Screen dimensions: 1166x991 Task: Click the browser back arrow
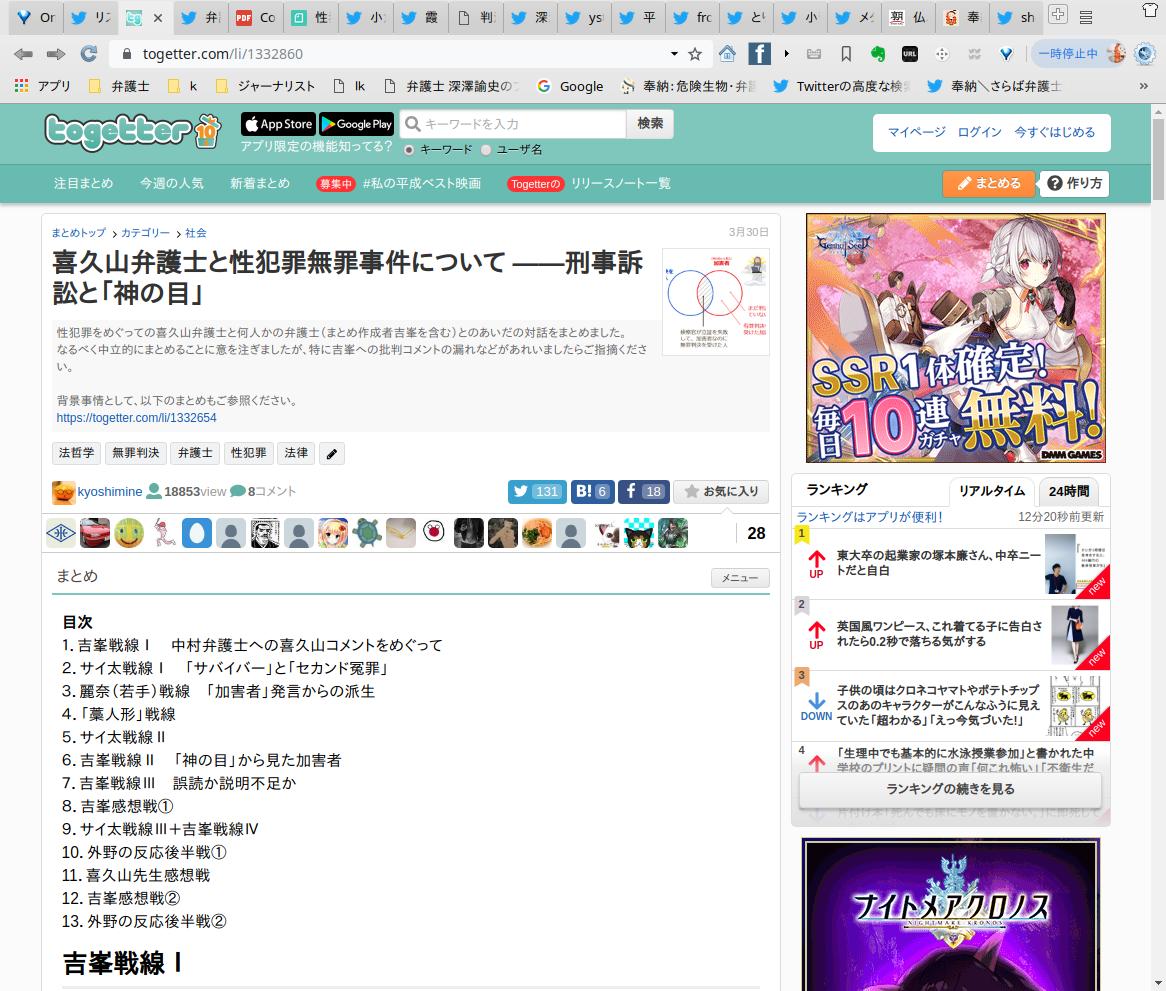tap(23, 54)
